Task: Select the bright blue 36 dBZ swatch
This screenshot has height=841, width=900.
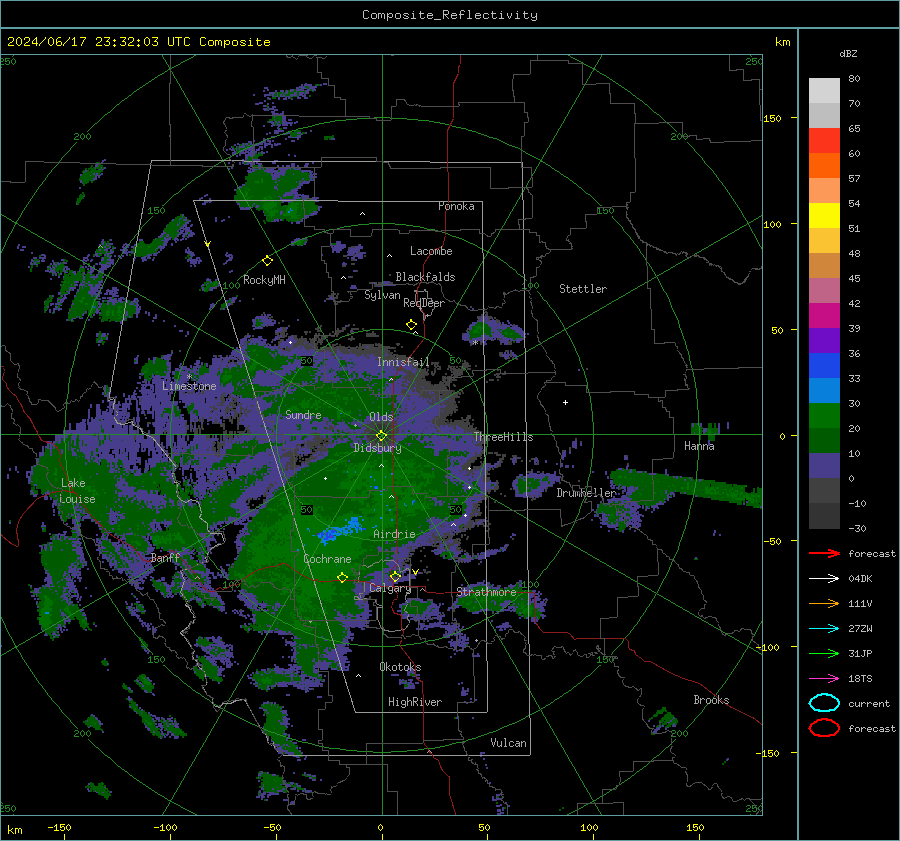Action: tap(824, 365)
